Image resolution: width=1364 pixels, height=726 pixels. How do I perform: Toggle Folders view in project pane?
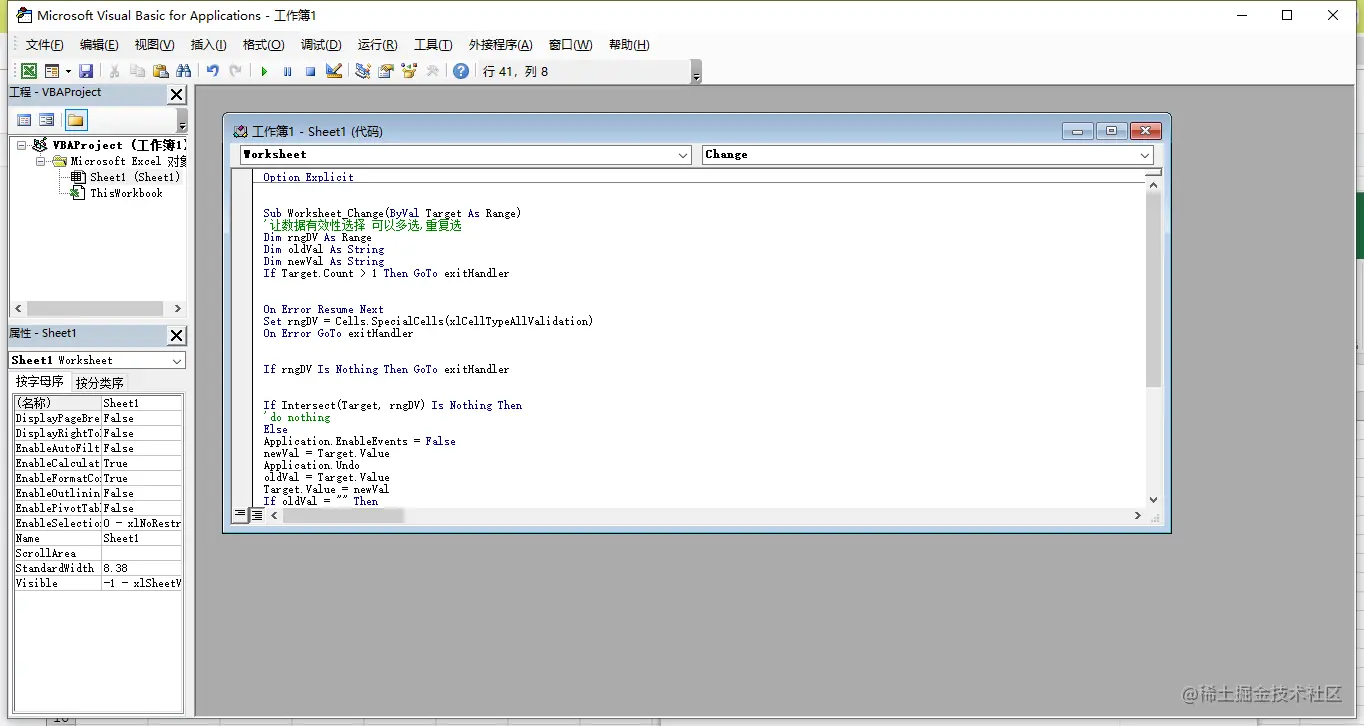(x=76, y=120)
